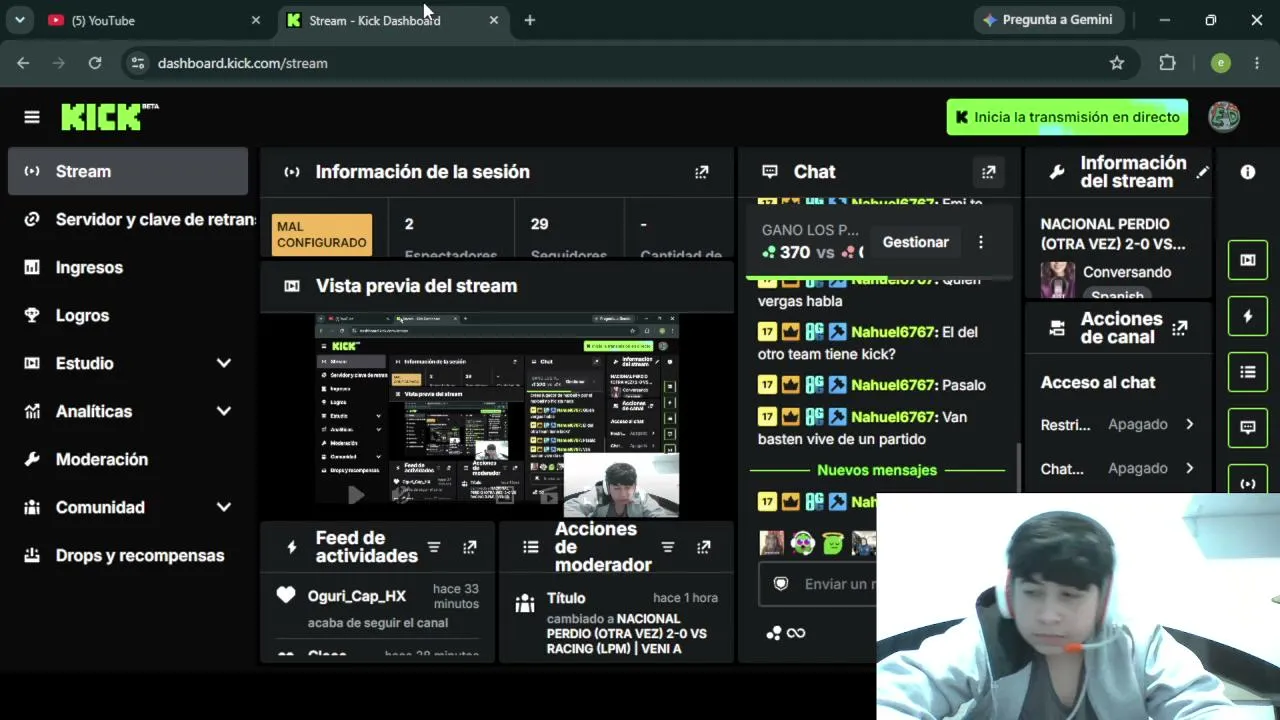Filter the Feed de actividades list

pyautogui.click(x=434, y=547)
